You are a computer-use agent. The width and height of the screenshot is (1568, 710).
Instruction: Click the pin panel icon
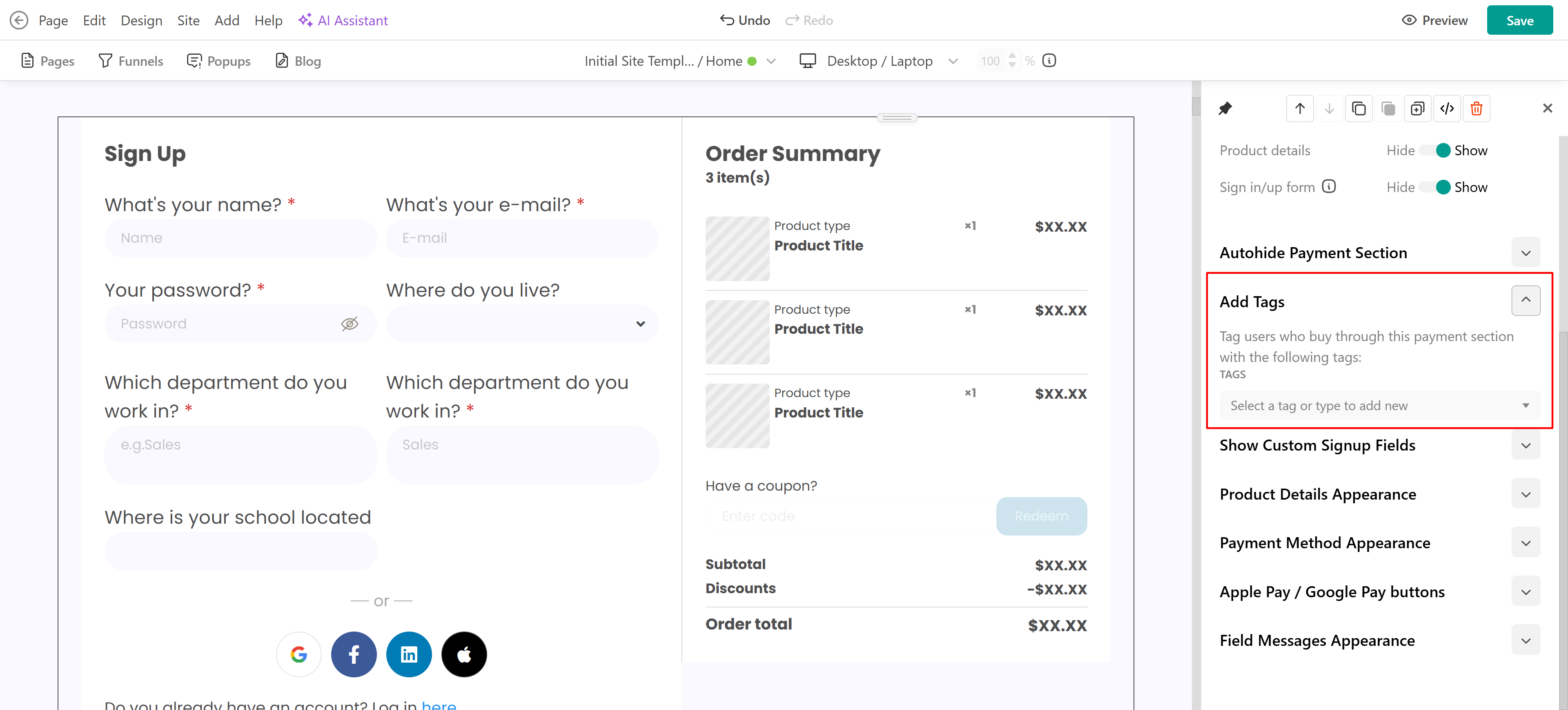[1225, 108]
